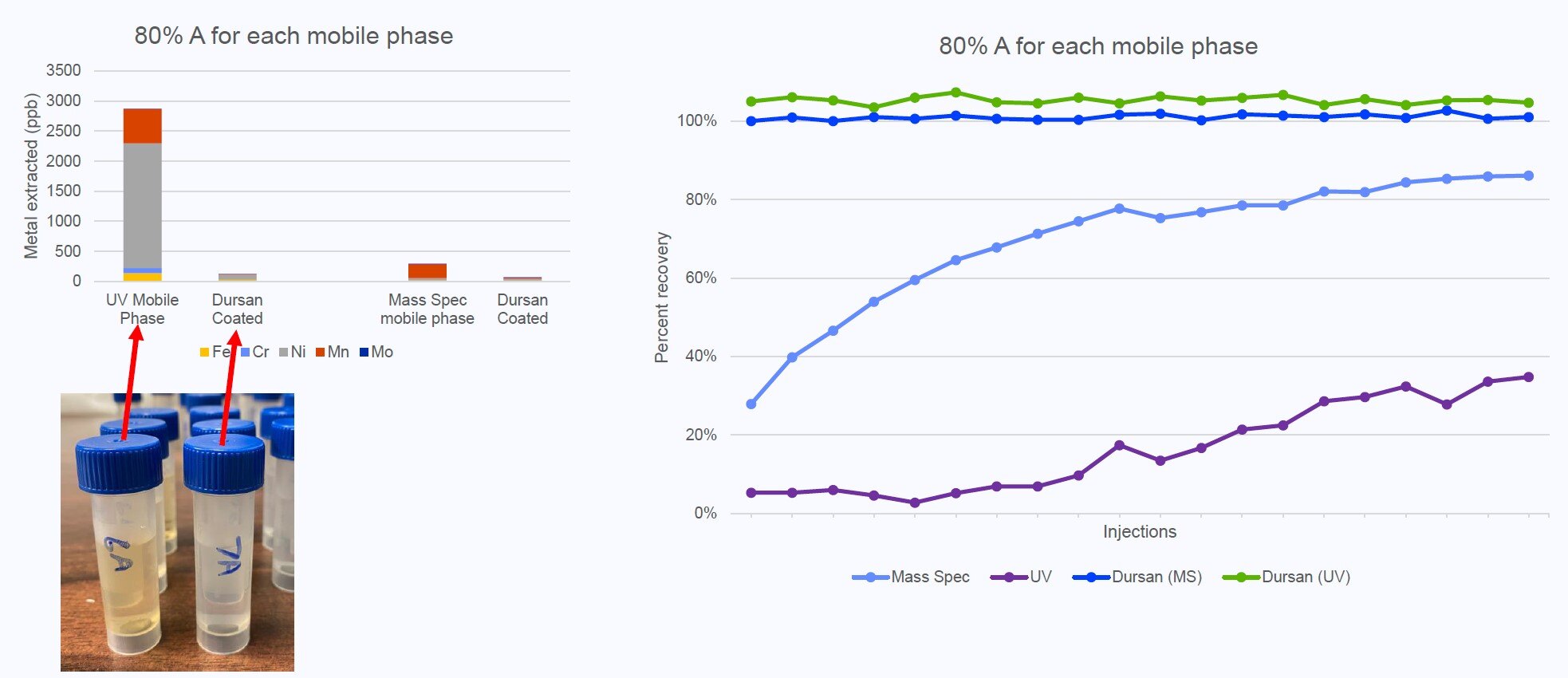Image resolution: width=1568 pixels, height=678 pixels.
Task: Click the gray Ni segment of UV bar
Action: 143,205
